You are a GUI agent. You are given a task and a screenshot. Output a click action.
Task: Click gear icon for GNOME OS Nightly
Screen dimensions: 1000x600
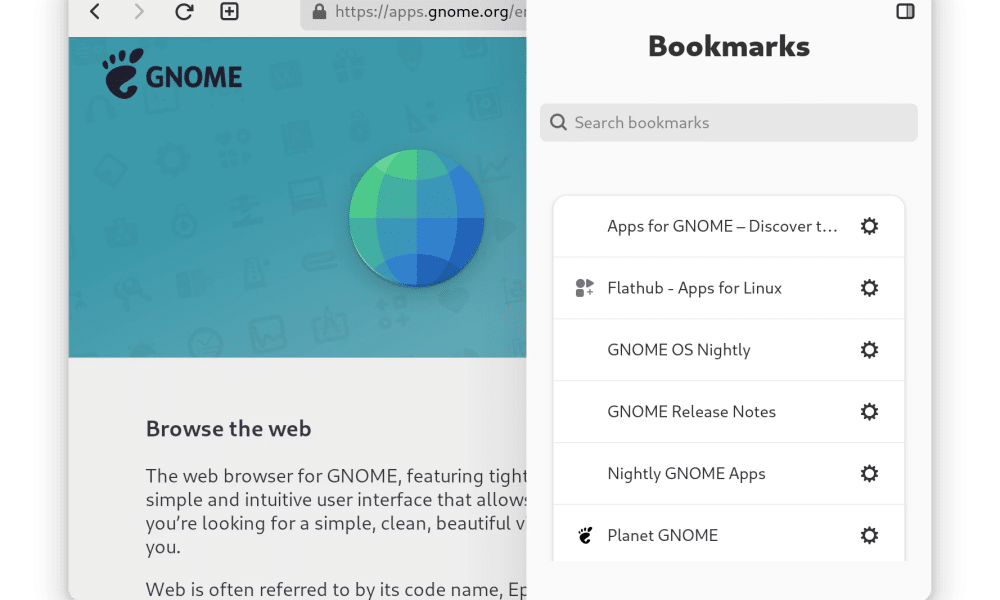[x=869, y=350]
